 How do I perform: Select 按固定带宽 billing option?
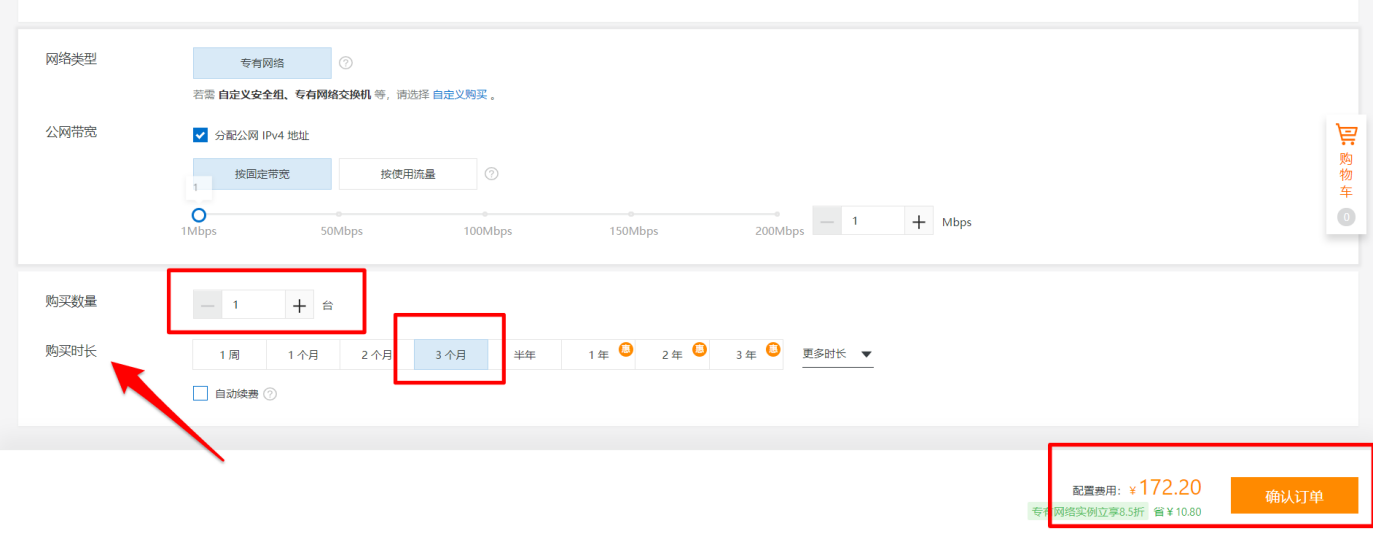(262, 174)
